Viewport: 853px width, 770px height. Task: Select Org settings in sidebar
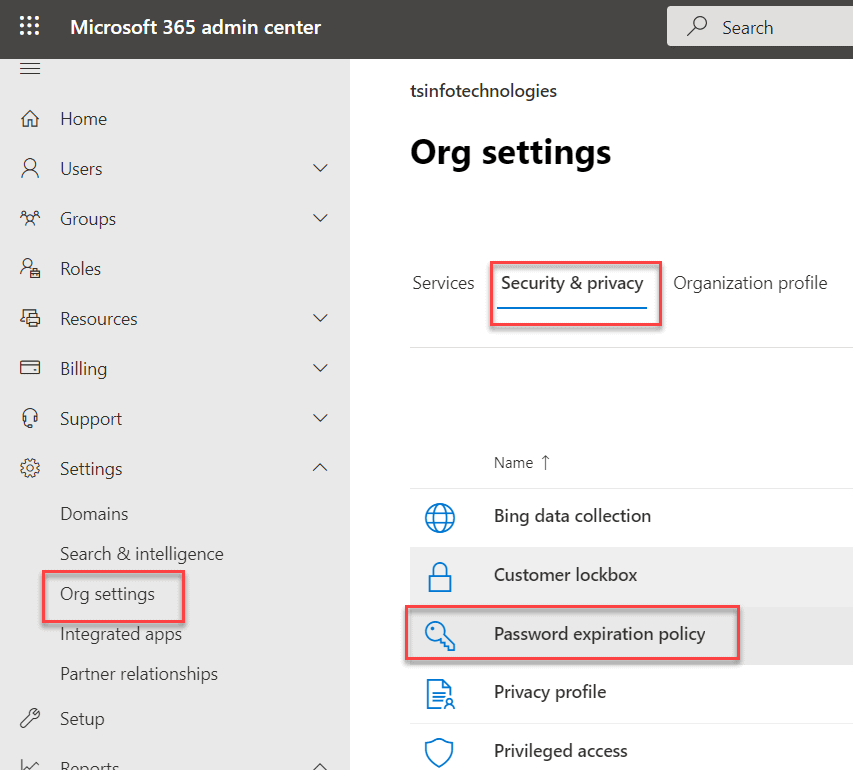click(108, 594)
